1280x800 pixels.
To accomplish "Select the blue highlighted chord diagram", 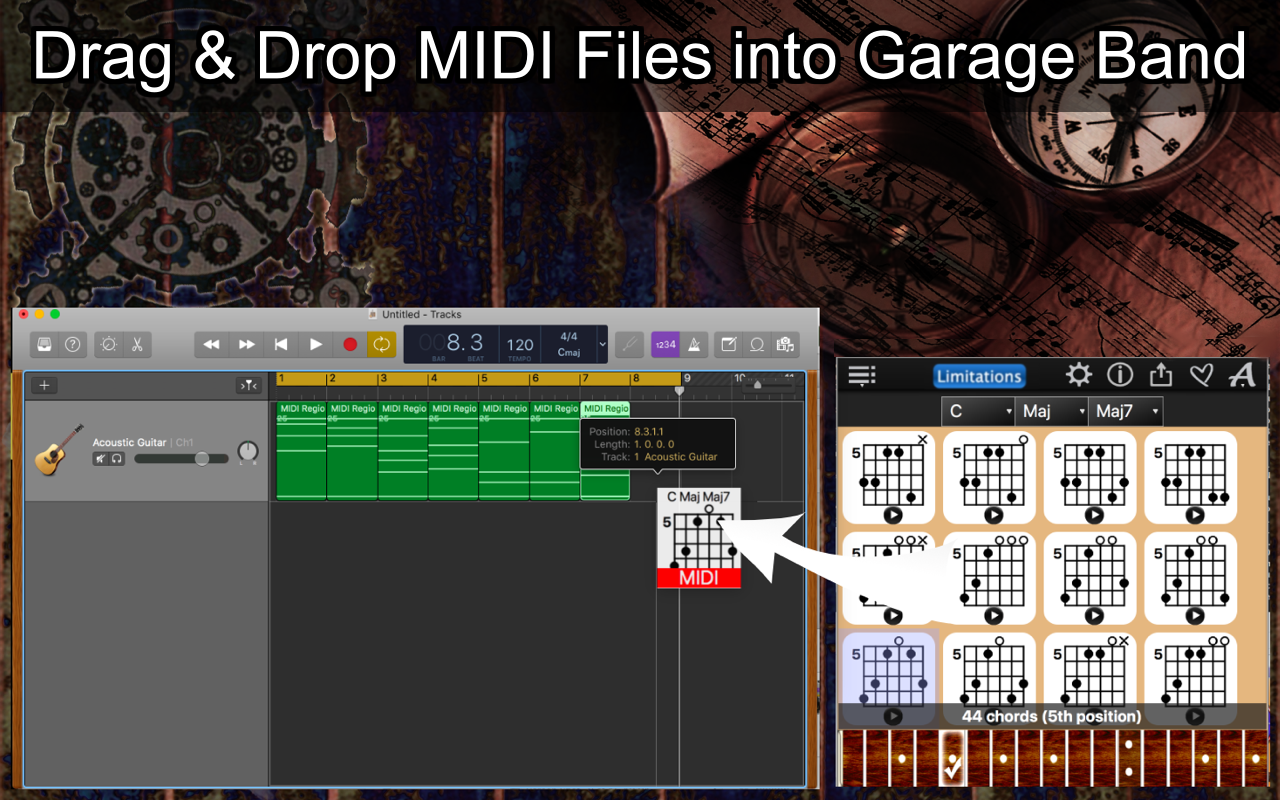I will (890, 680).
